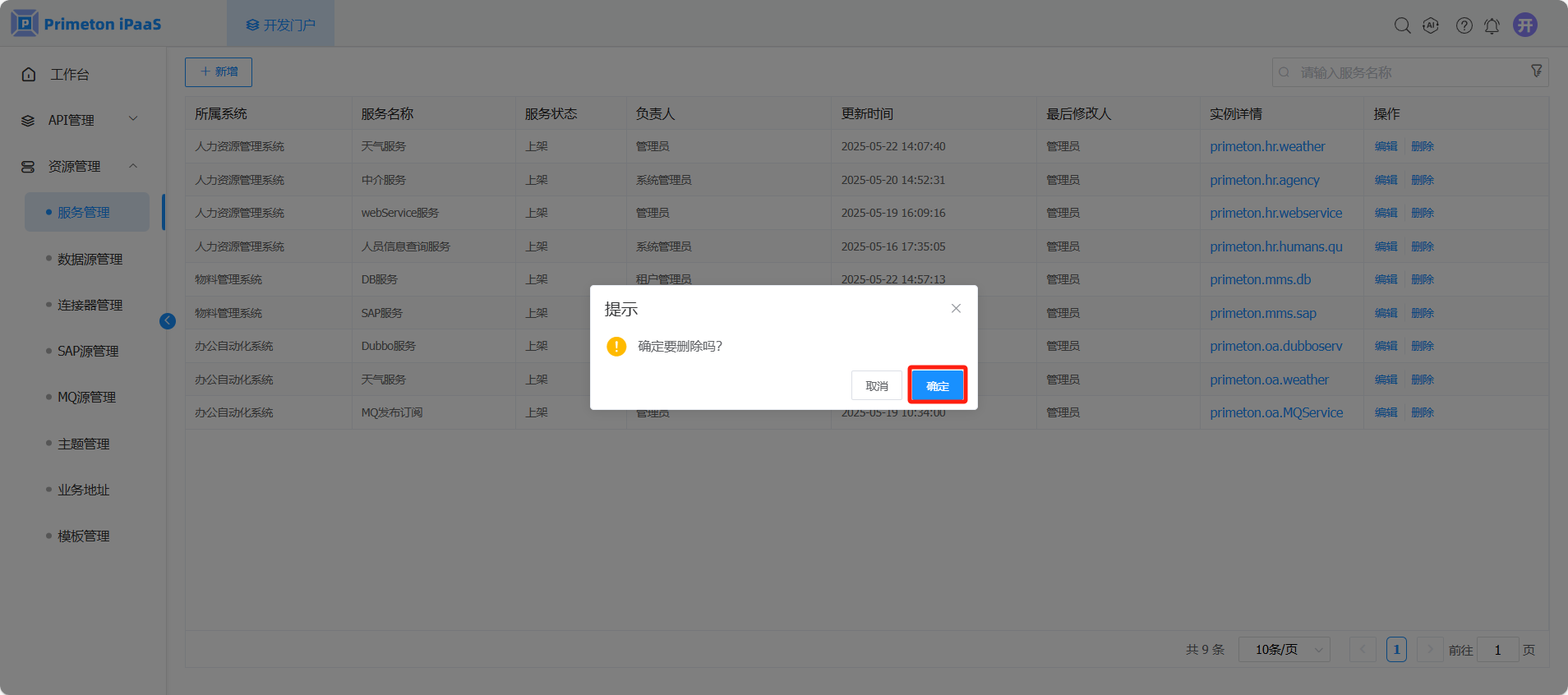Open the AI assistant icon
The width and height of the screenshot is (1568, 695).
[1431, 25]
